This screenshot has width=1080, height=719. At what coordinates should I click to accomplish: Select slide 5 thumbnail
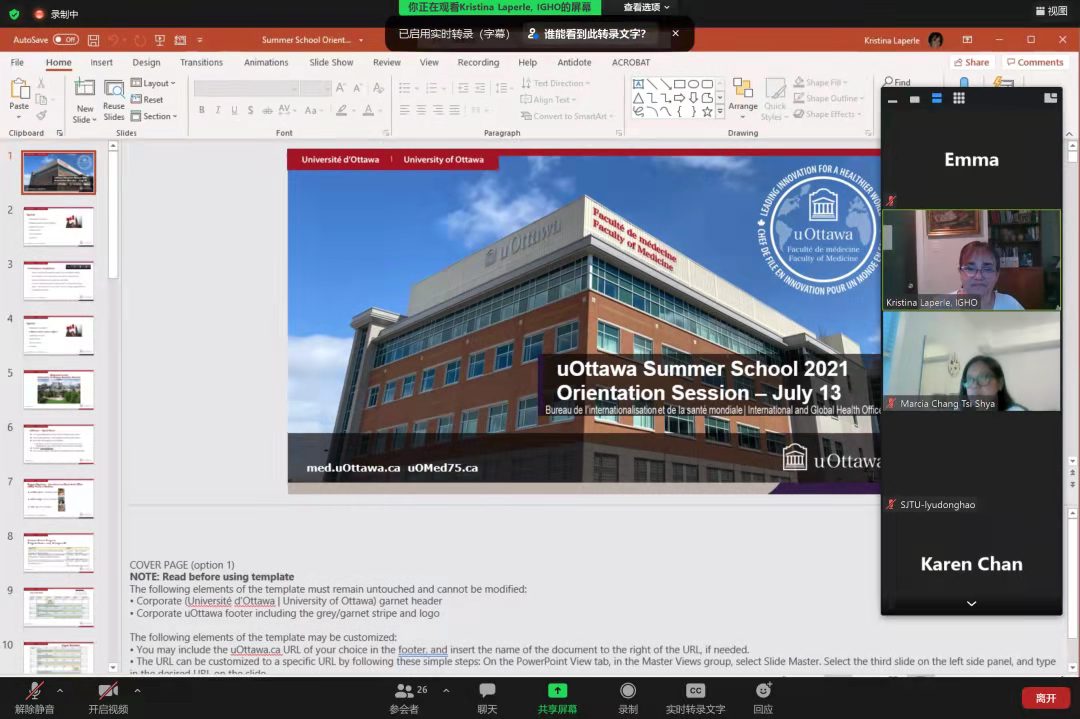point(59,390)
